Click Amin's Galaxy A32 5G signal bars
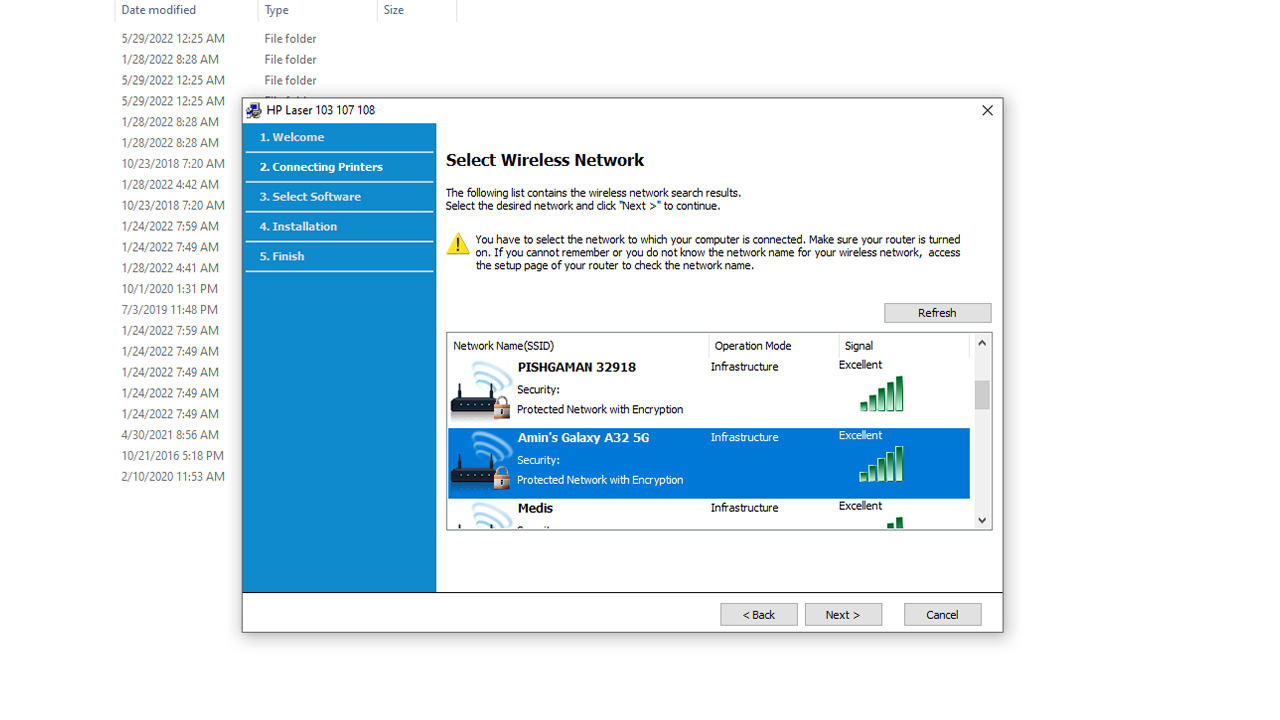 click(881, 464)
